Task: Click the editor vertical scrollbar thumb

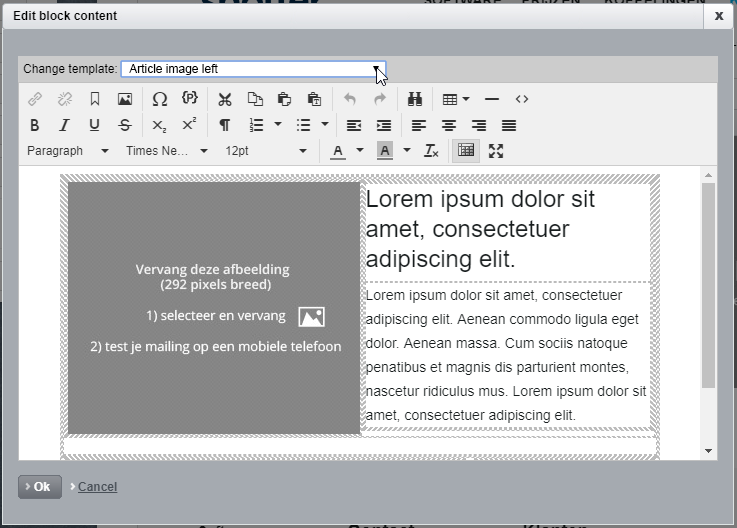Action: tap(708, 285)
